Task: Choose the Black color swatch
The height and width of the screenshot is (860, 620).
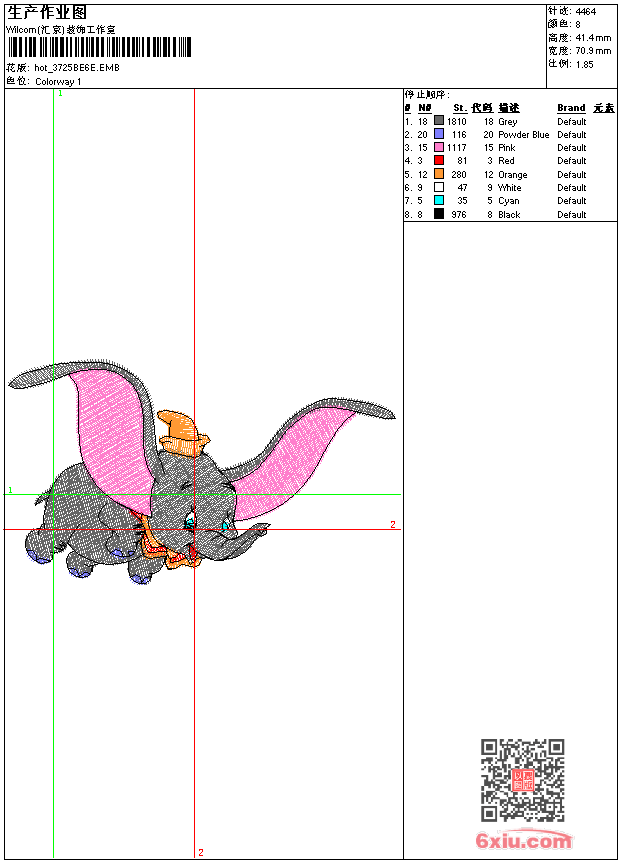Action: click(x=439, y=214)
